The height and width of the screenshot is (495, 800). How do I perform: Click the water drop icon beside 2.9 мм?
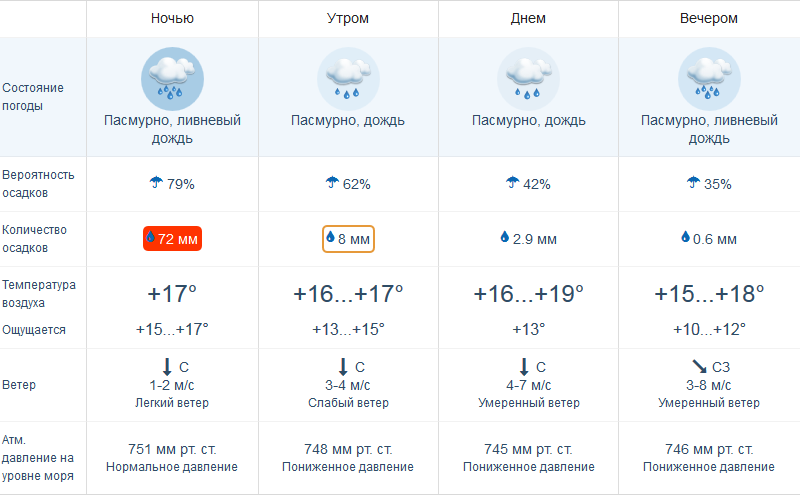[x=505, y=238]
